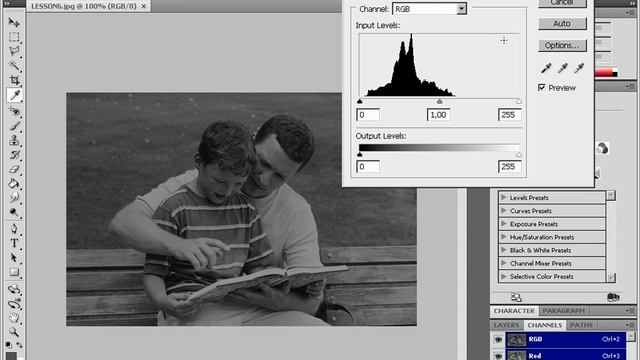
Task: Click clip-to-layer icon below presets list
Action: 516,298
